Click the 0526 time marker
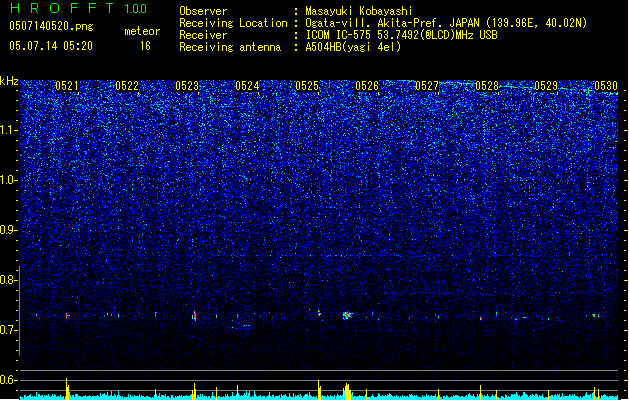Image resolution: width=629 pixels, height=400 pixels. click(x=367, y=86)
